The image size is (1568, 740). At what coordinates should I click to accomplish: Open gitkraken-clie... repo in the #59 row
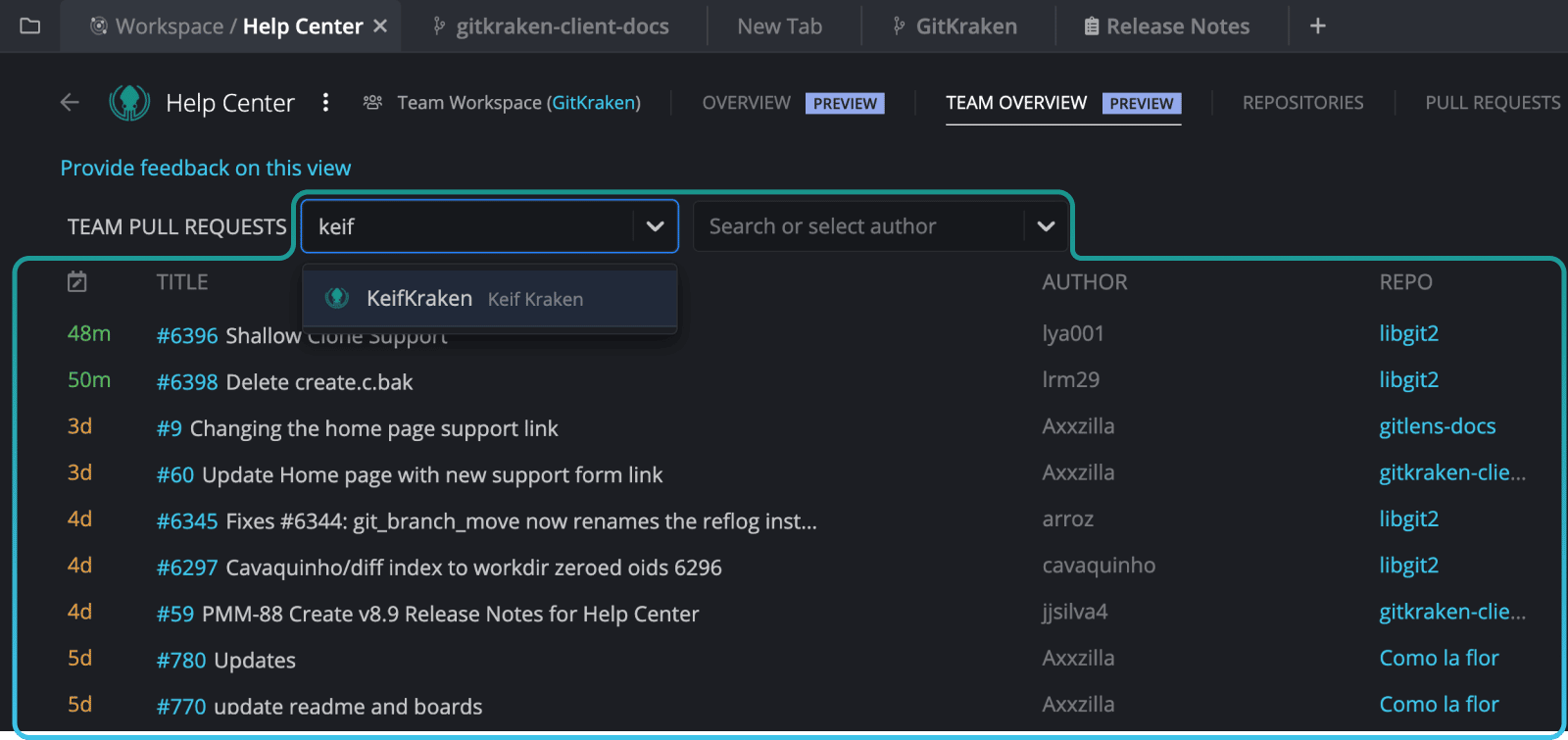tap(1452, 612)
